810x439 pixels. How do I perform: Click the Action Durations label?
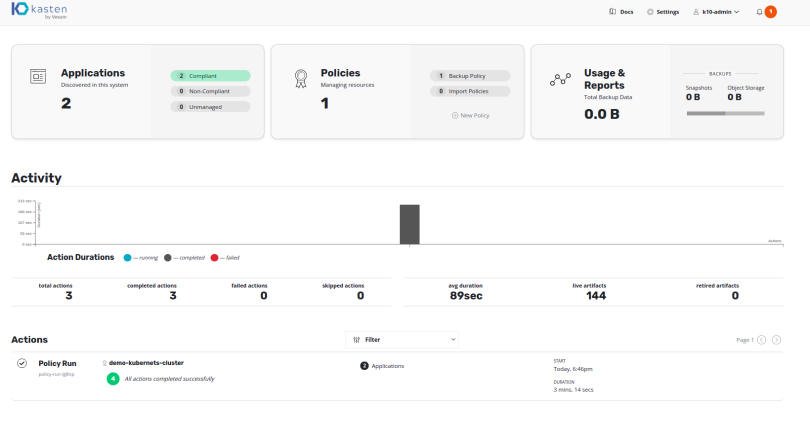81,257
